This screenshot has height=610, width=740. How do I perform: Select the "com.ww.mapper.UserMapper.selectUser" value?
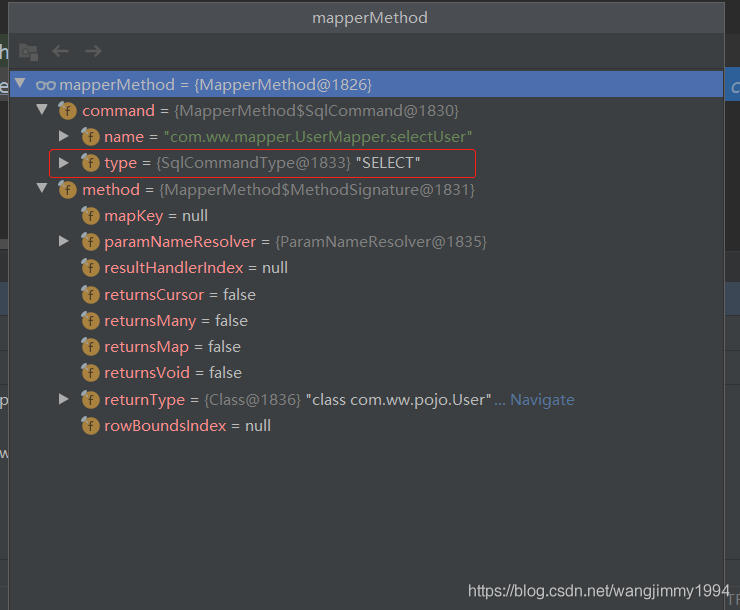point(318,137)
